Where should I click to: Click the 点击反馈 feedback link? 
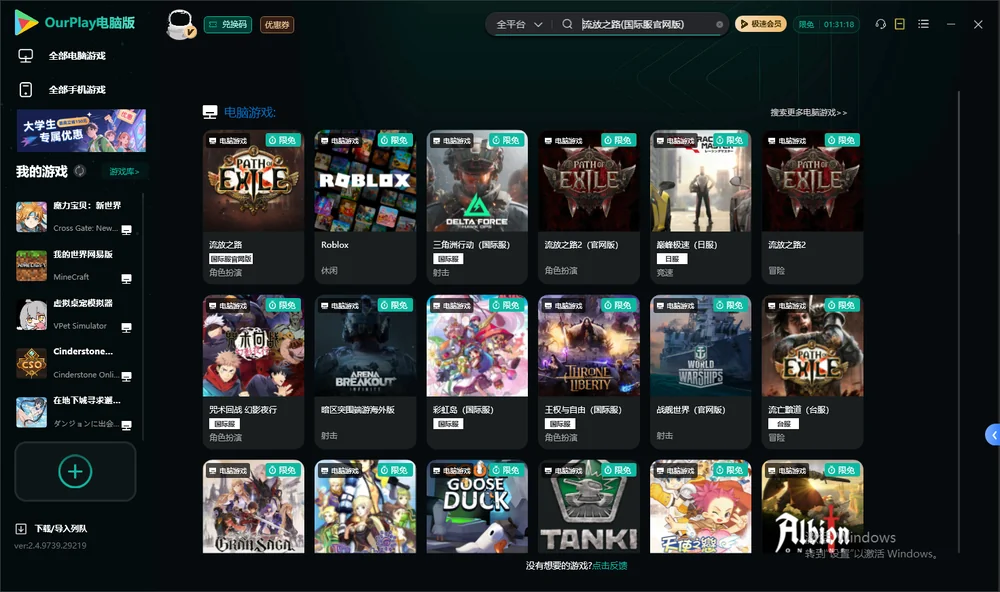(x=610, y=565)
